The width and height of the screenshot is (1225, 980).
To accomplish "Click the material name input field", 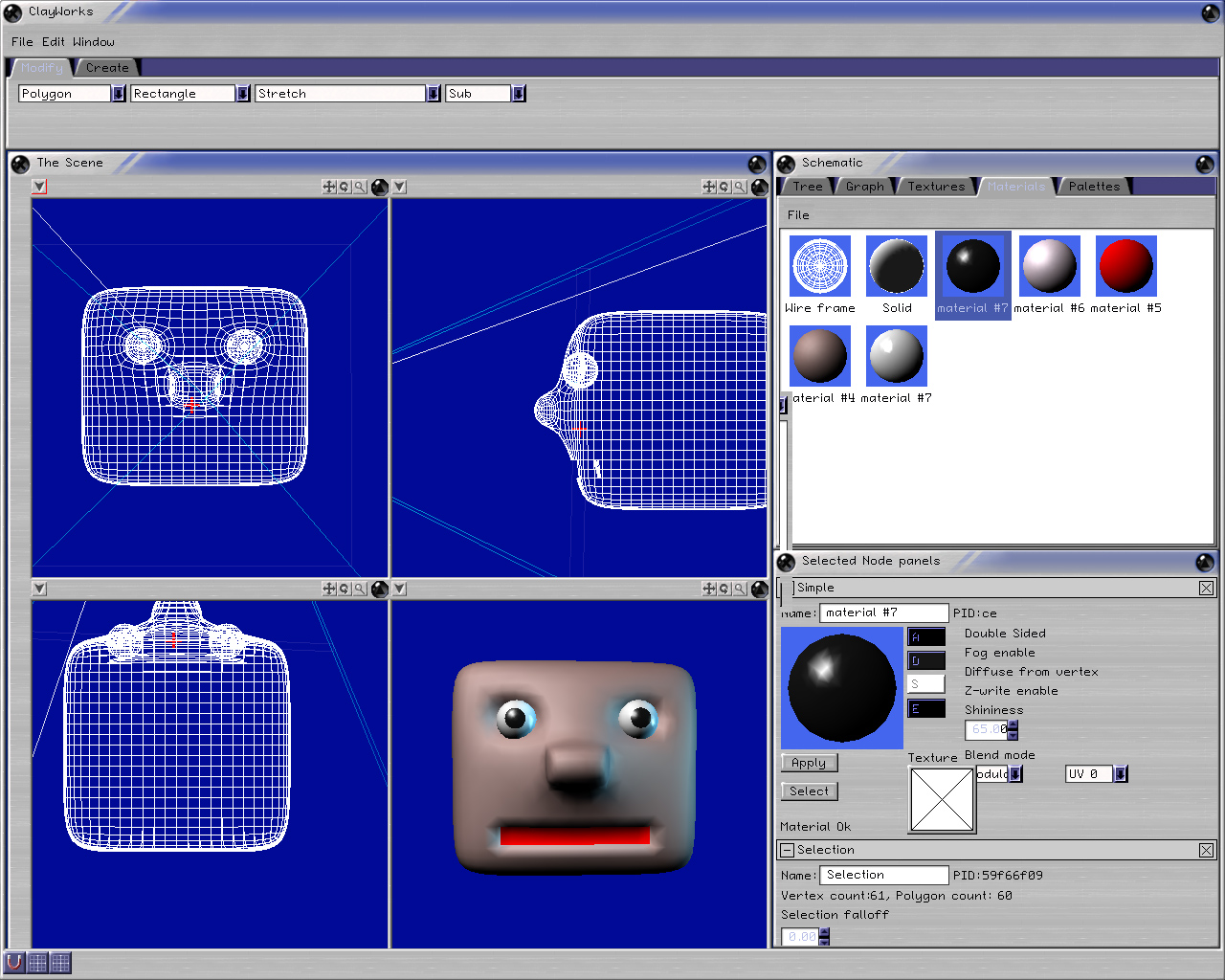I will (x=883, y=612).
